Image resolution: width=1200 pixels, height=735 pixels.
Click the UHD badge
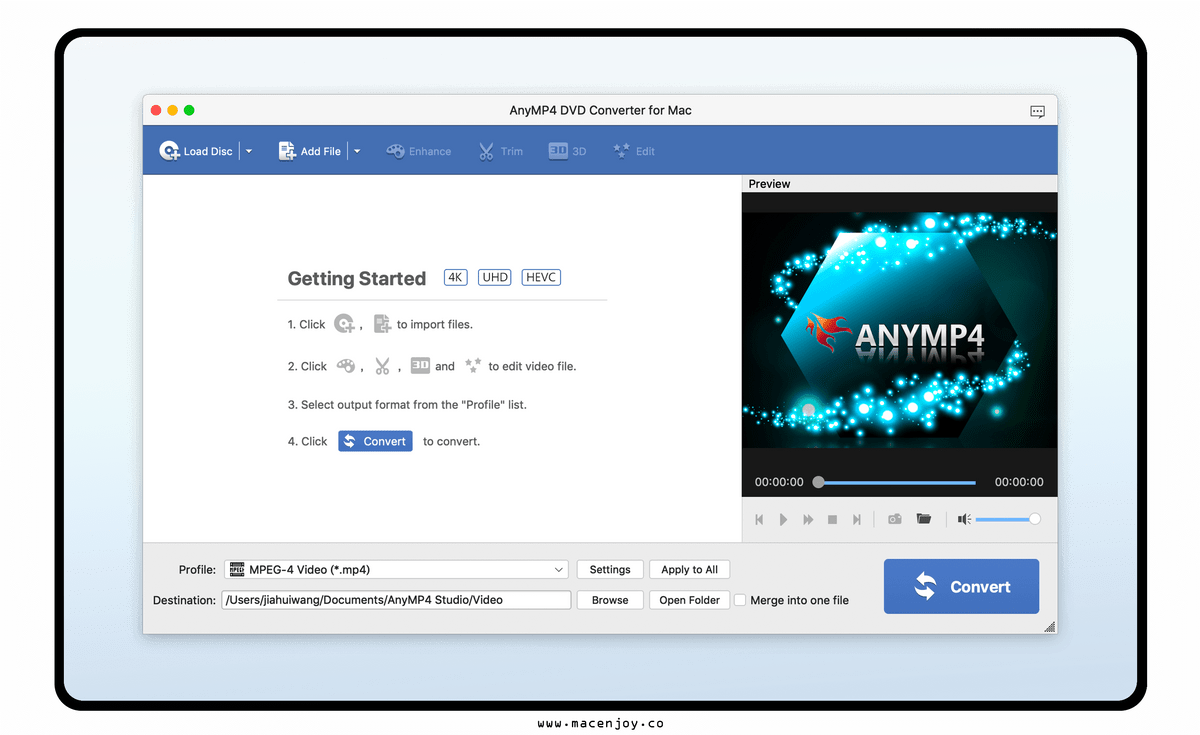494,277
